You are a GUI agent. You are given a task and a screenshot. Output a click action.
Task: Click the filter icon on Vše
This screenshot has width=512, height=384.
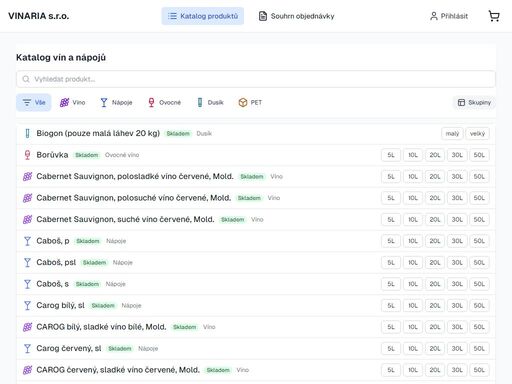(27, 102)
